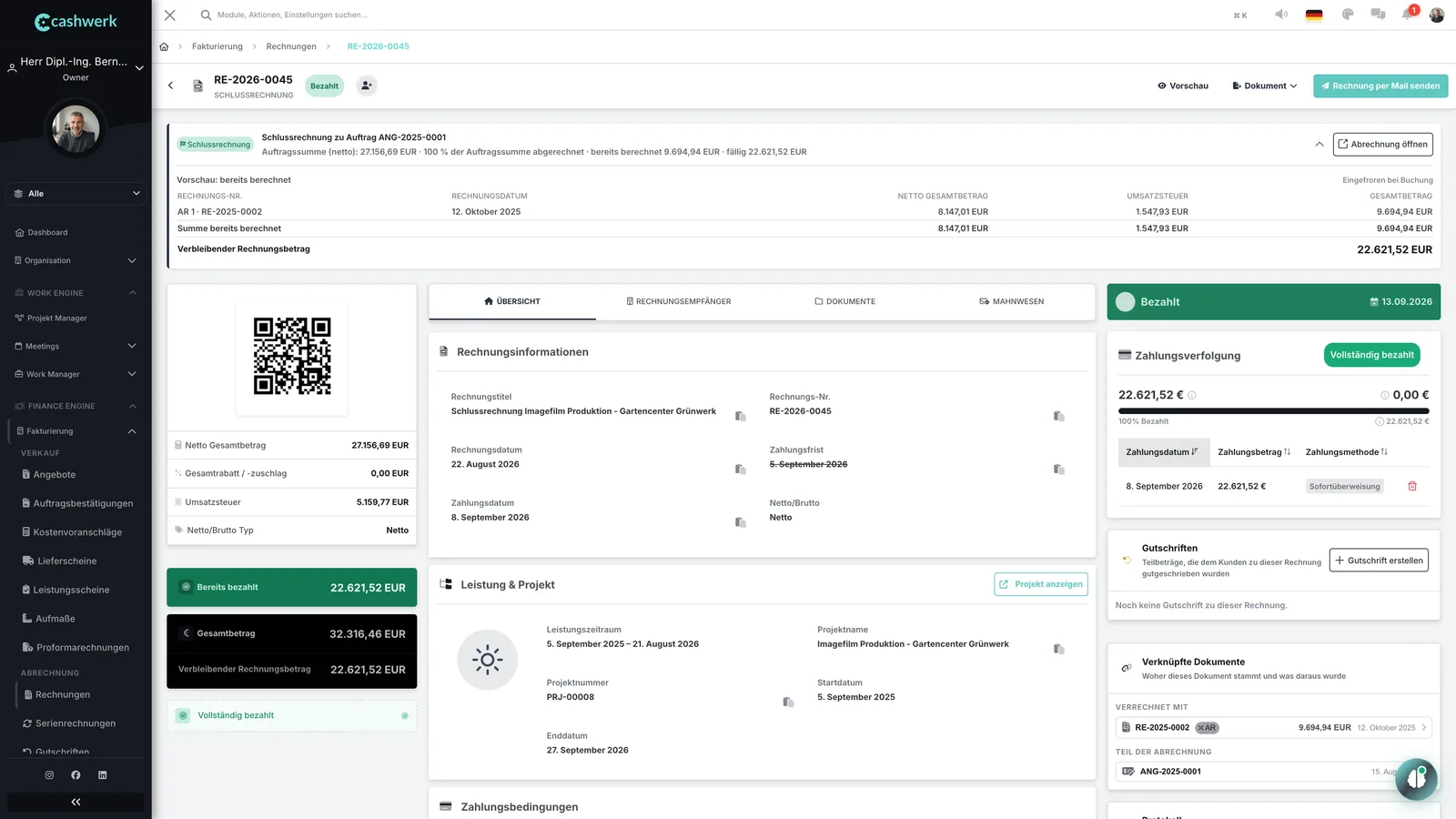Open the LinkedIn icon in sidebar footer
This screenshot has width=1456, height=819.
(x=102, y=775)
